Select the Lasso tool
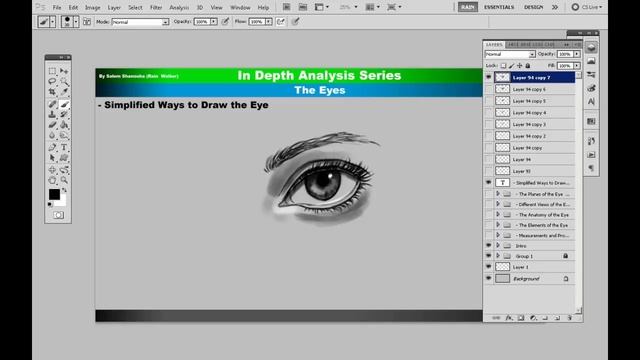This screenshot has width=640, height=360. point(52,81)
